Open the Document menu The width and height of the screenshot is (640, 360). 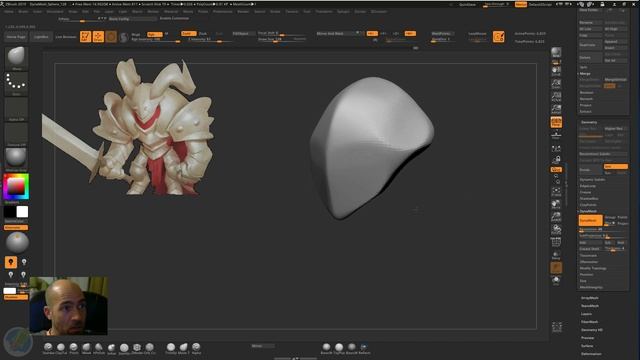55,11
